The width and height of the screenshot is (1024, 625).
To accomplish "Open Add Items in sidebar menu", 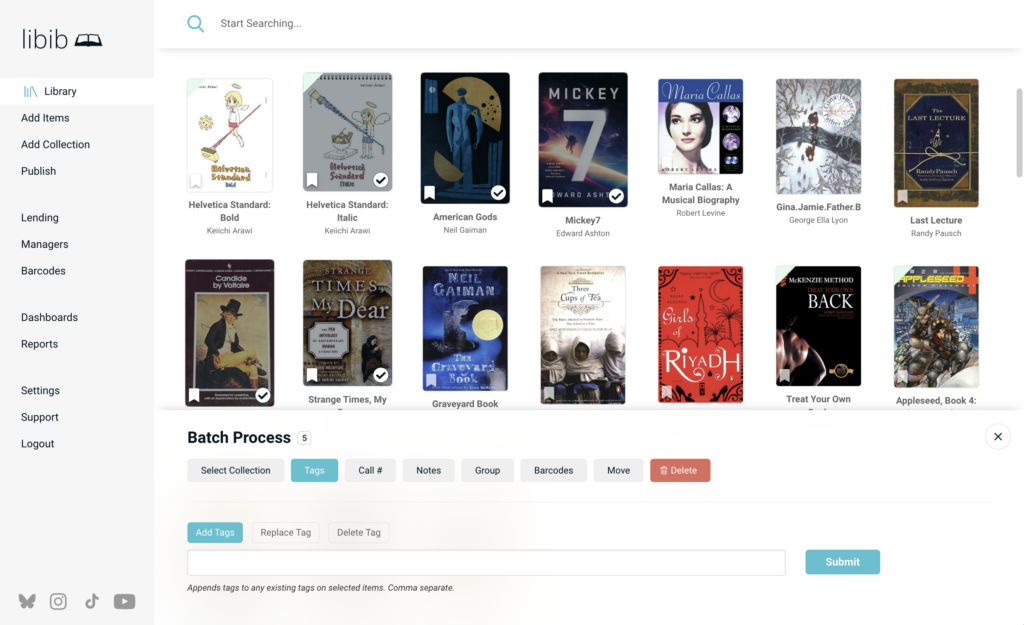I will [x=45, y=118].
